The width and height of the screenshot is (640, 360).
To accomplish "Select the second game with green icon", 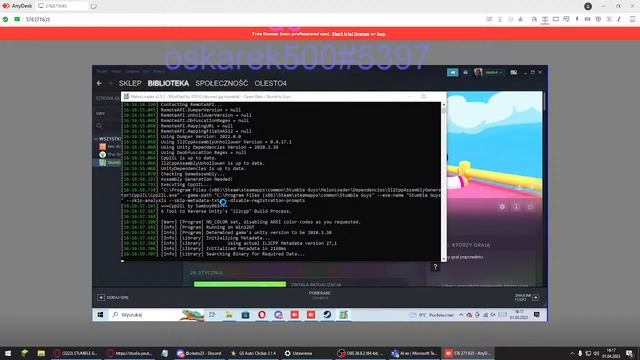I will coord(110,154).
